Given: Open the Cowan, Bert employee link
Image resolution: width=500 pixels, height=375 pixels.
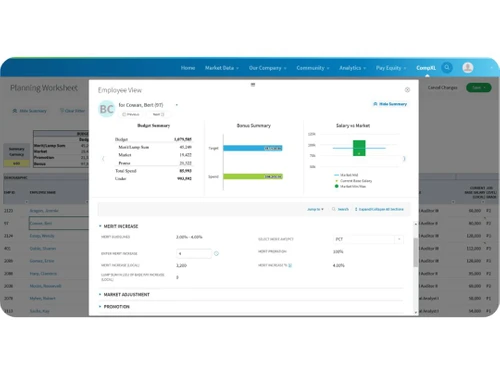Looking at the screenshot, I should [x=41, y=223].
